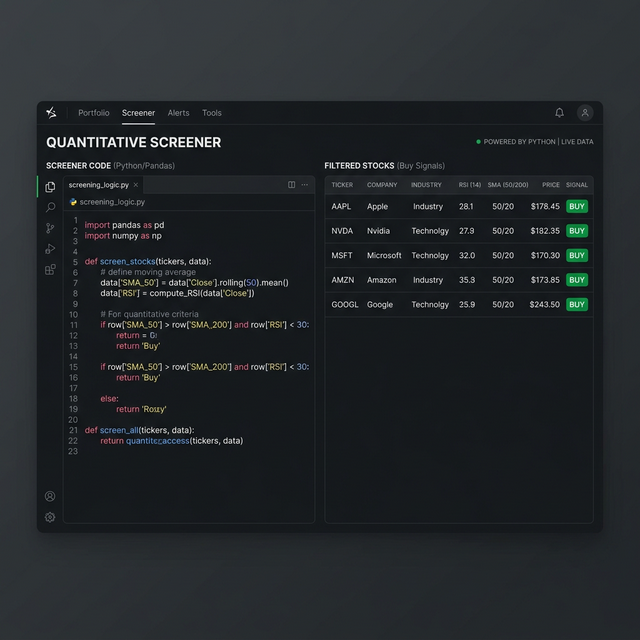Screen dimensions: 640x640
Task: Click code line 'import pandas as pd'
Action: pyautogui.click(x=124, y=225)
